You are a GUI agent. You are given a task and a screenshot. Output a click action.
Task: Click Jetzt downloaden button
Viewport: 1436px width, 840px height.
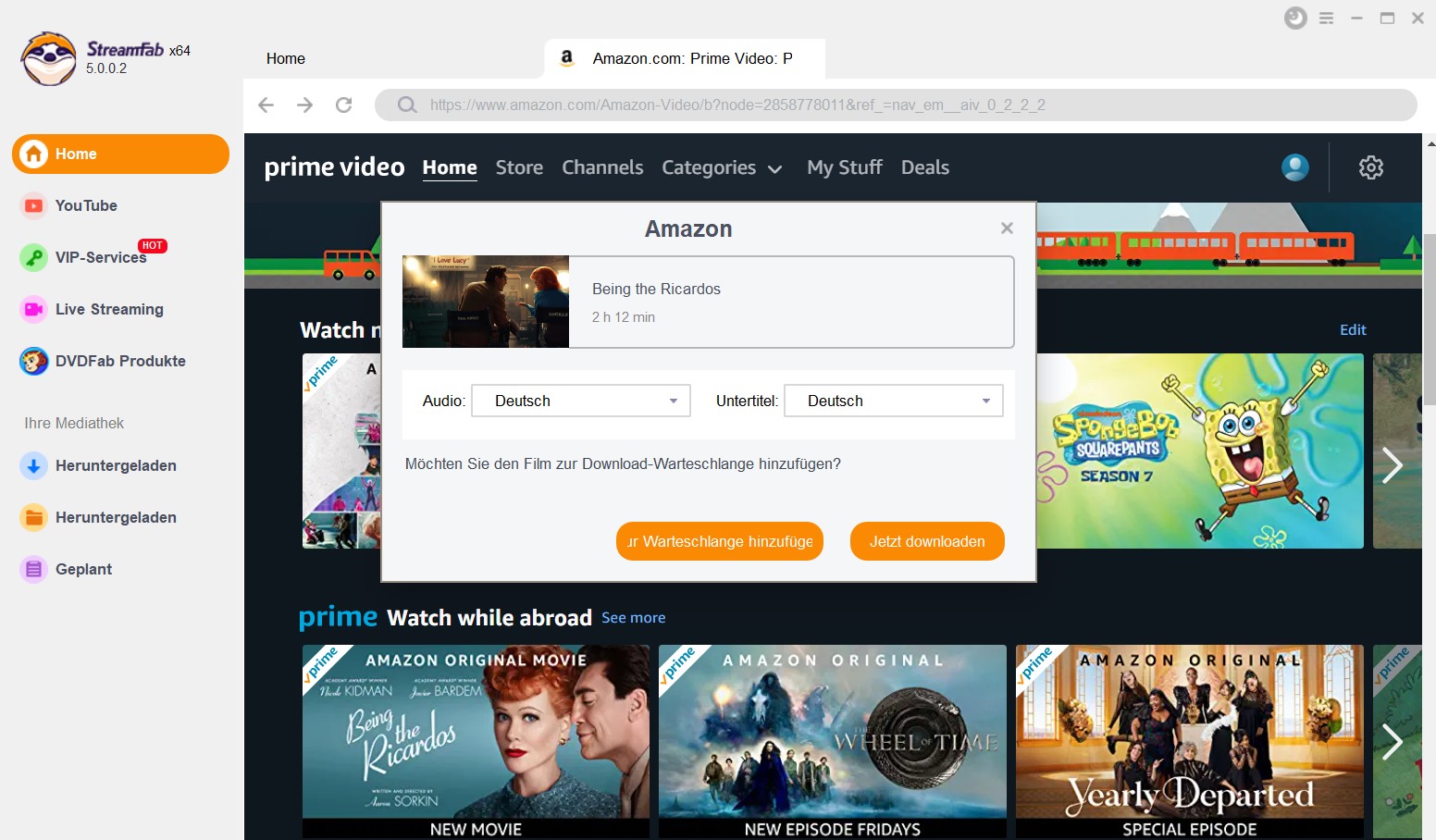coord(927,541)
